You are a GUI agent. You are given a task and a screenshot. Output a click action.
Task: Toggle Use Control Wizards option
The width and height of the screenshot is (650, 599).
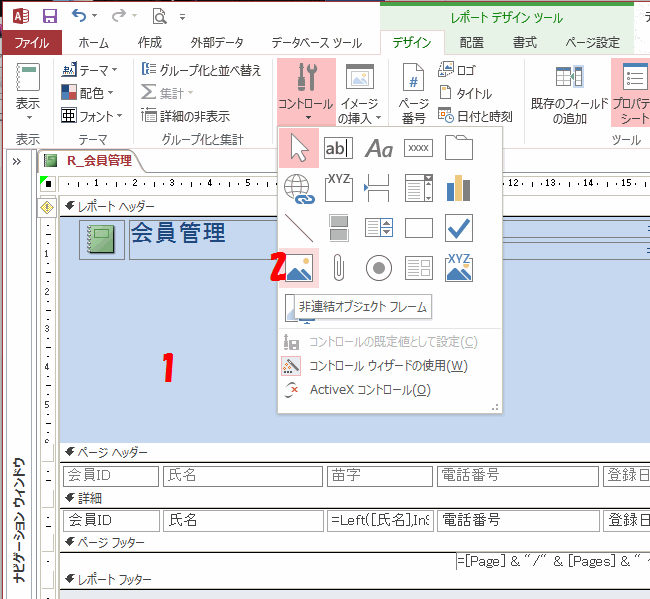tap(374, 366)
